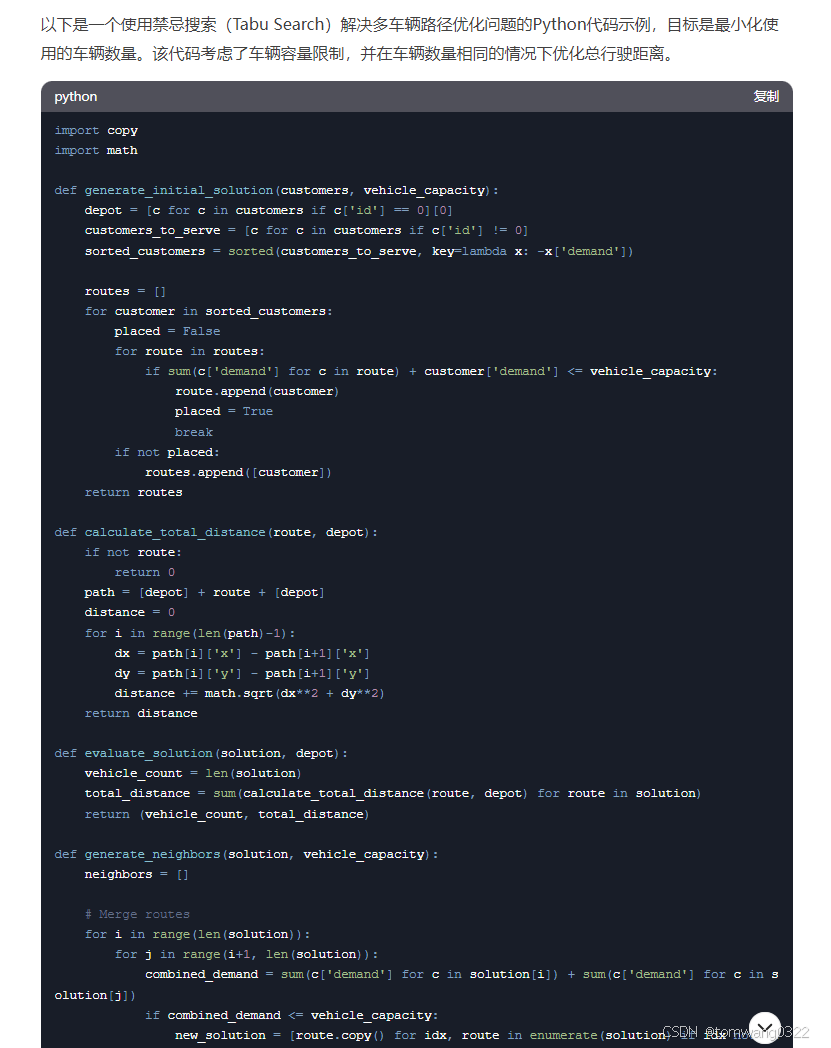Click the line 'import copy'

(96, 130)
